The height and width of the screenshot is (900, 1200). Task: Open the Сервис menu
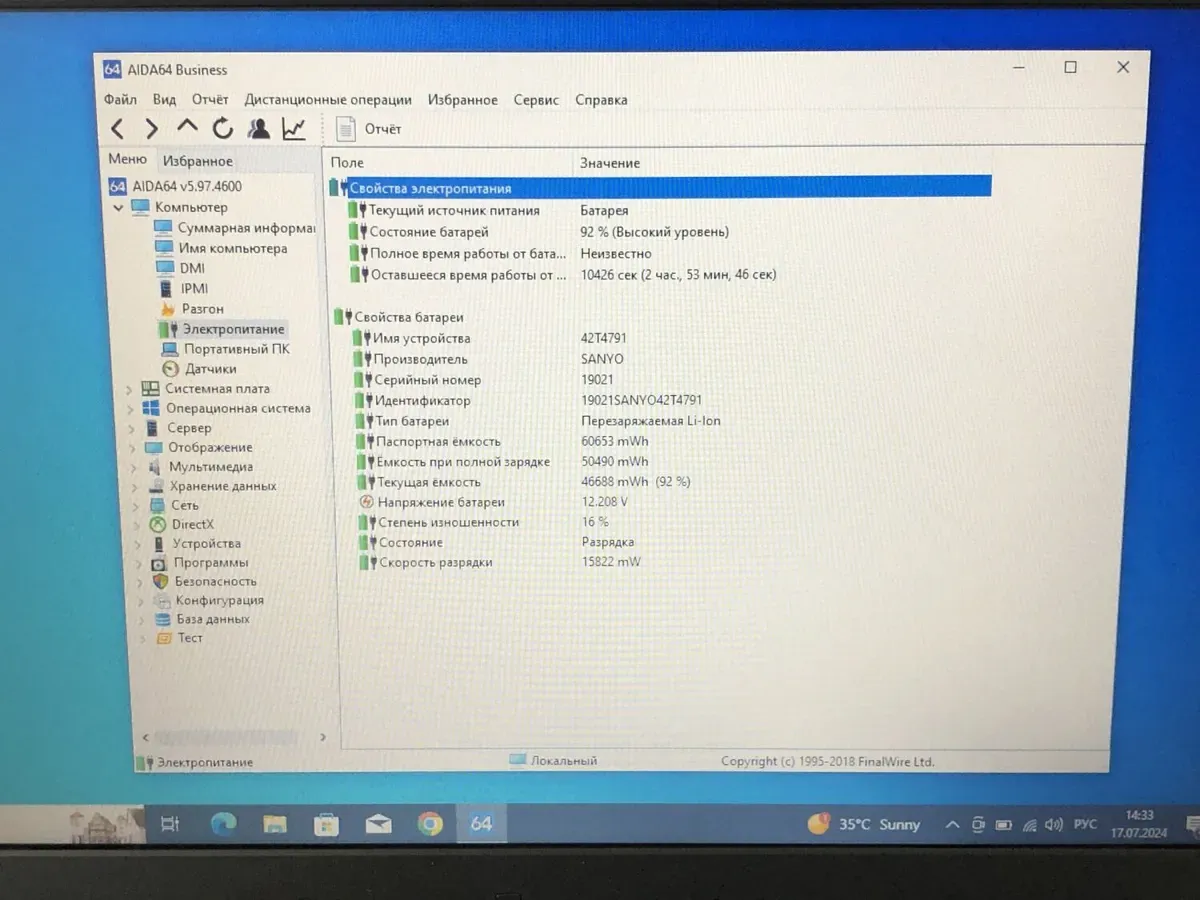click(x=536, y=100)
